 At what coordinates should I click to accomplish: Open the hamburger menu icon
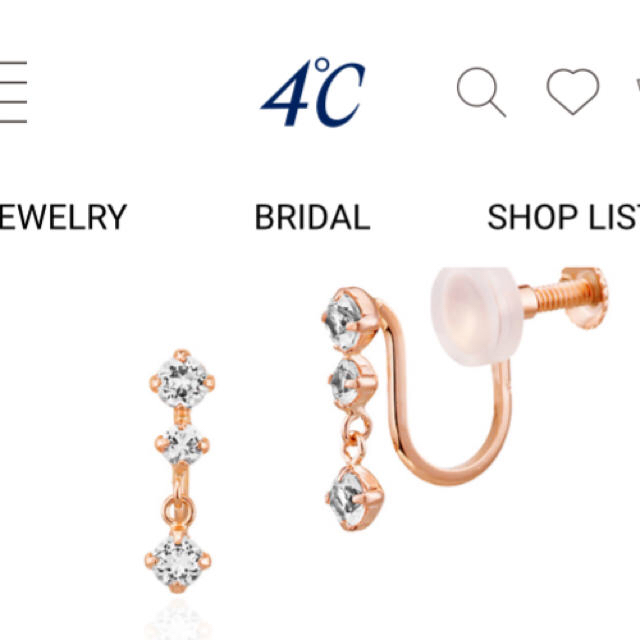point(12,92)
